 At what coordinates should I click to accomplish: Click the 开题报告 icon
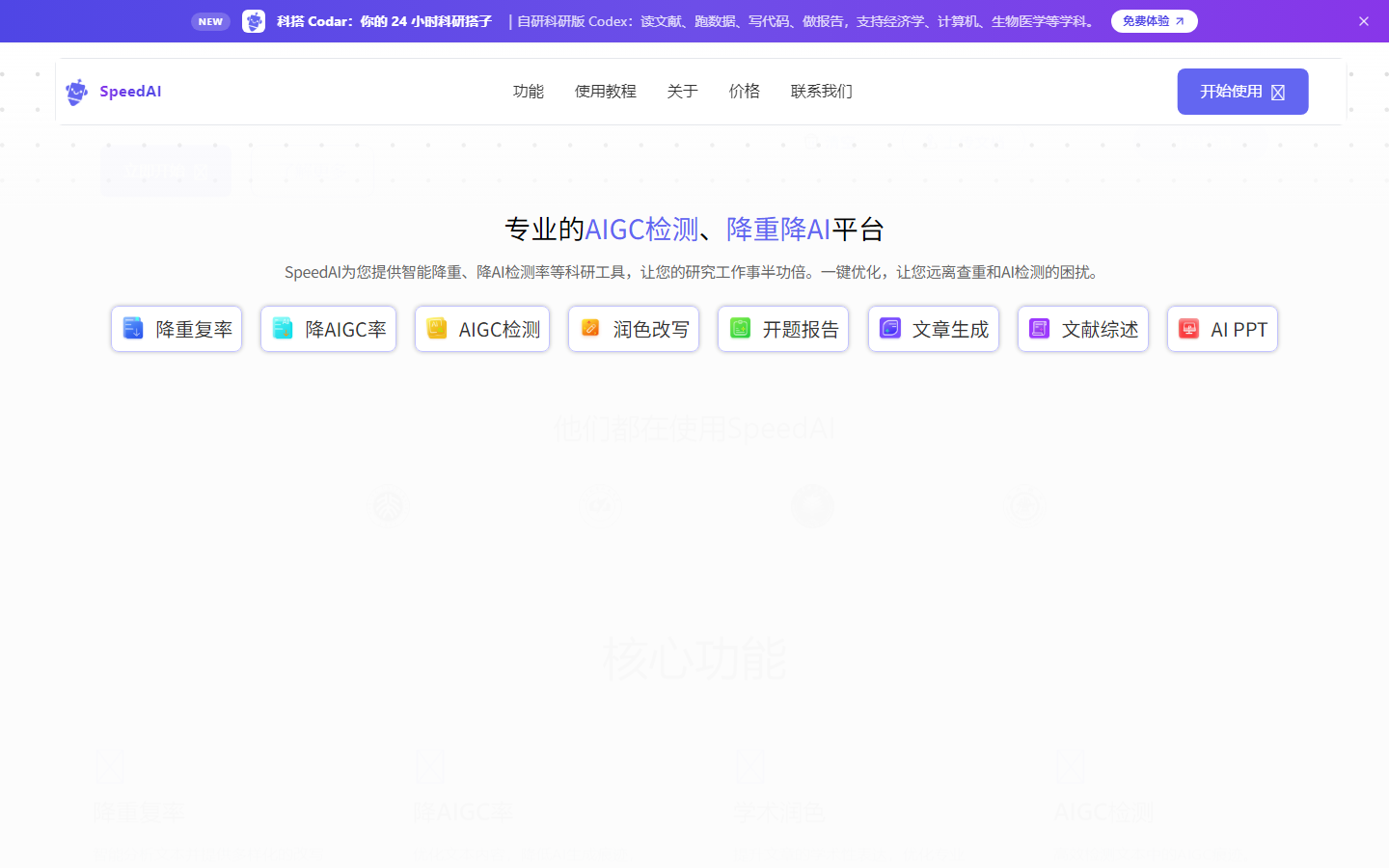tap(740, 328)
